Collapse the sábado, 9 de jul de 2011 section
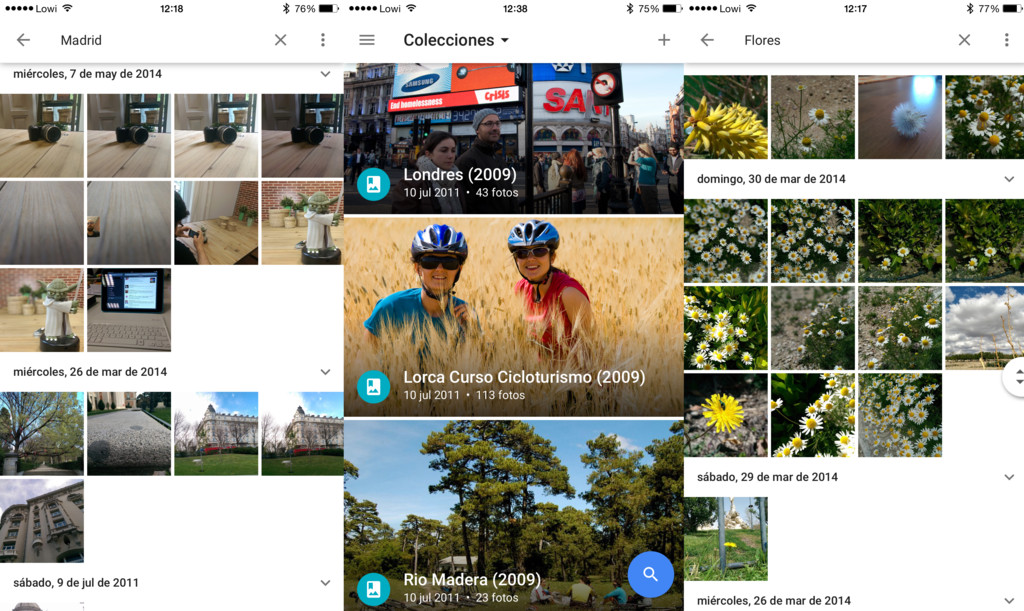The image size is (1024, 611). tap(325, 582)
